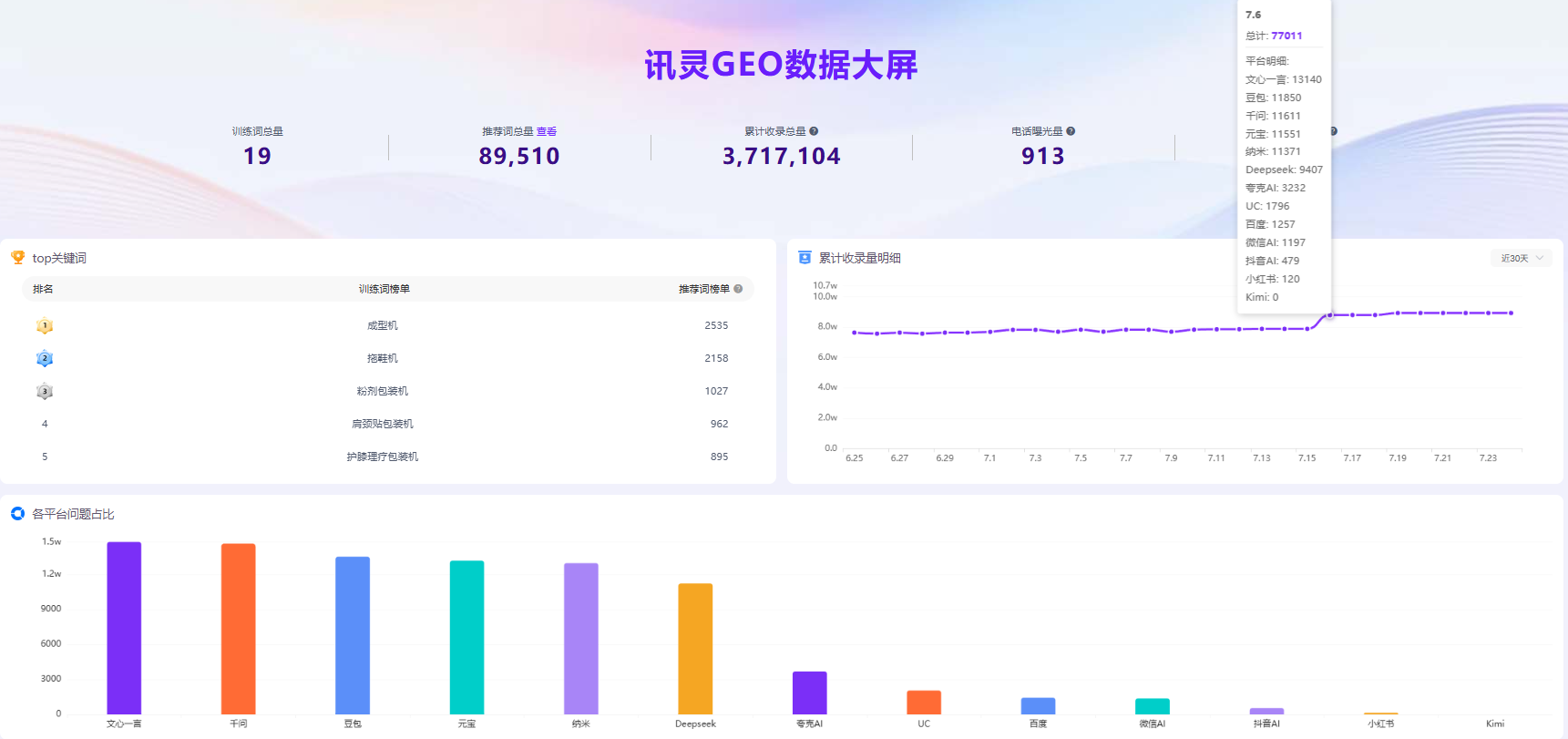Image resolution: width=1568 pixels, height=739 pixels.
Task: Click the 夸克AI purple bar
Action: [x=810, y=693]
